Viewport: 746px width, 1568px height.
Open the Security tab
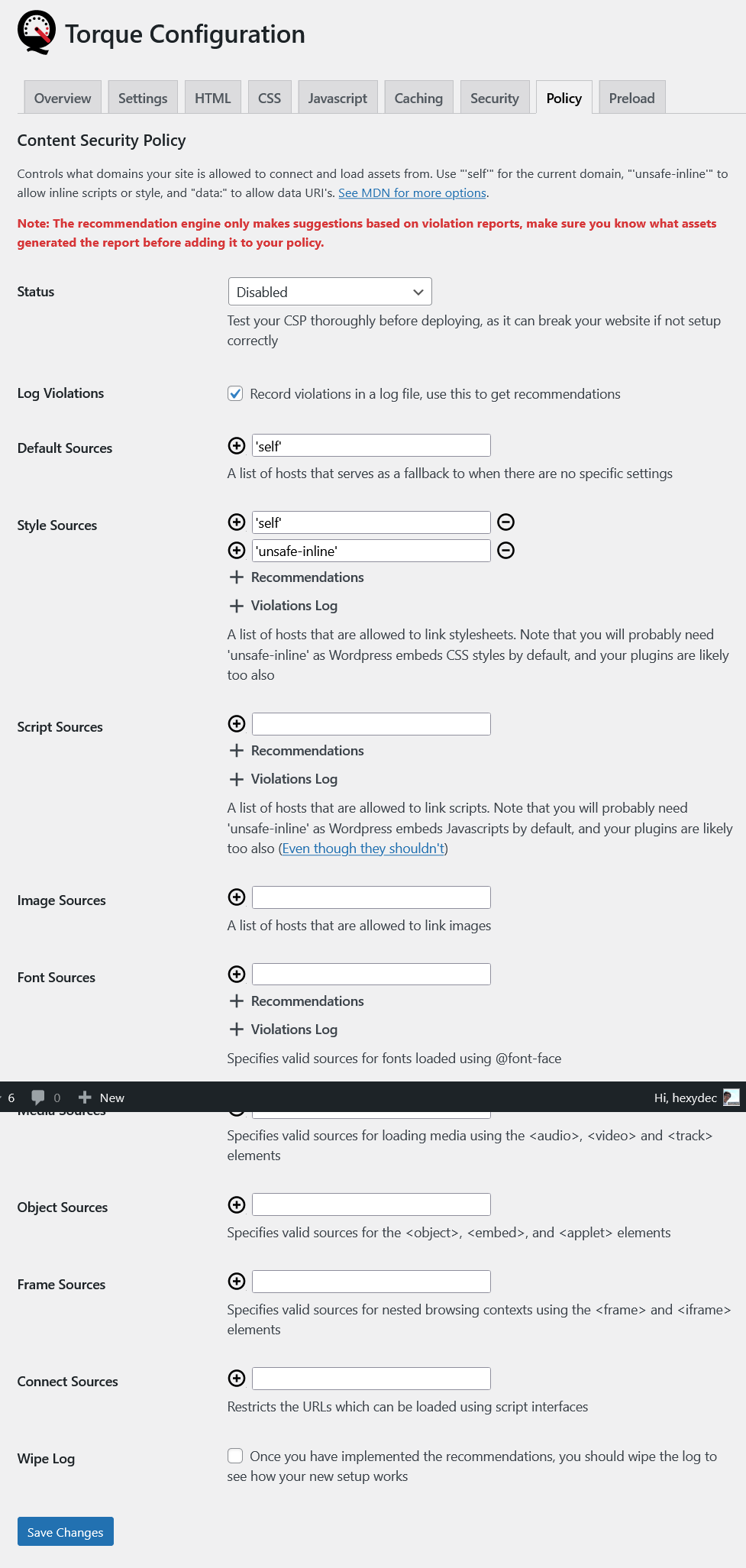[x=495, y=98]
